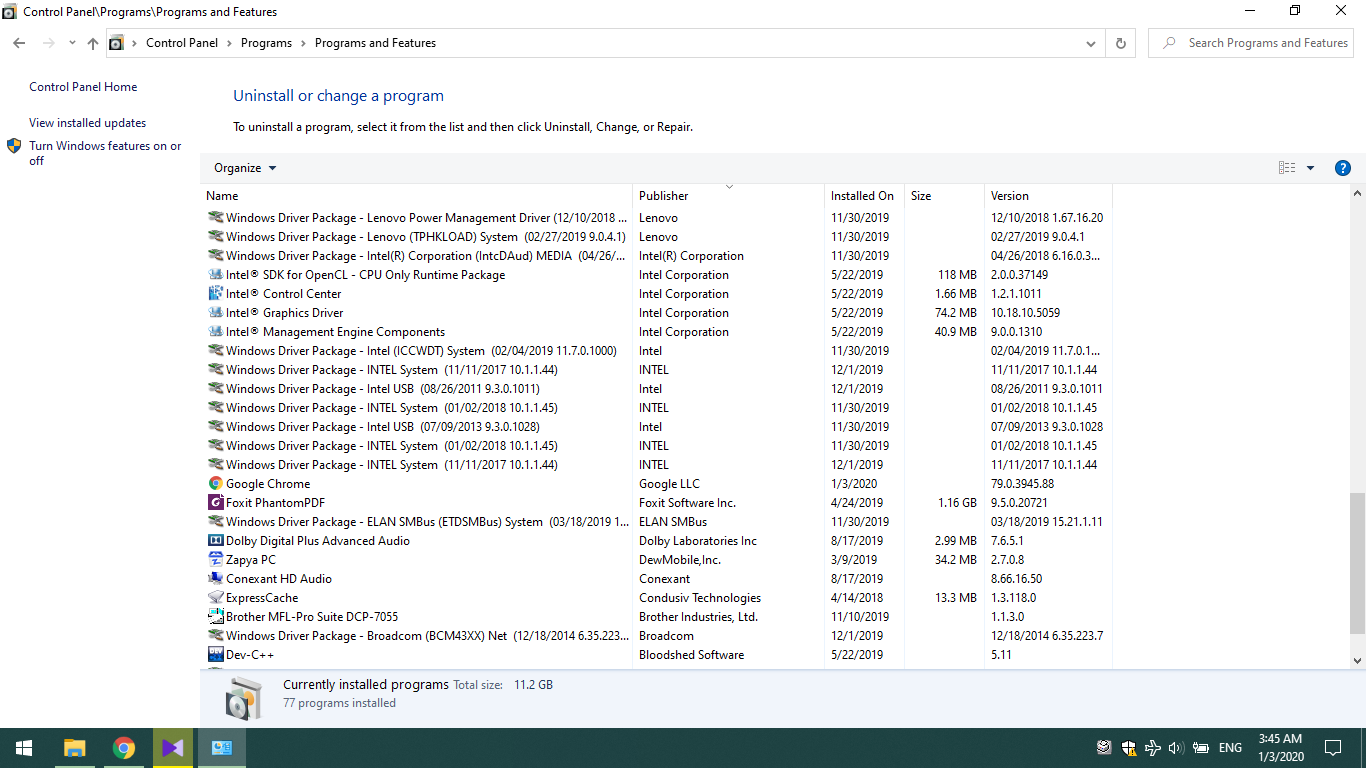This screenshot has height=768, width=1366.
Task: Expand the chevron after Programs breadcrumb
Action: (304, 43)
